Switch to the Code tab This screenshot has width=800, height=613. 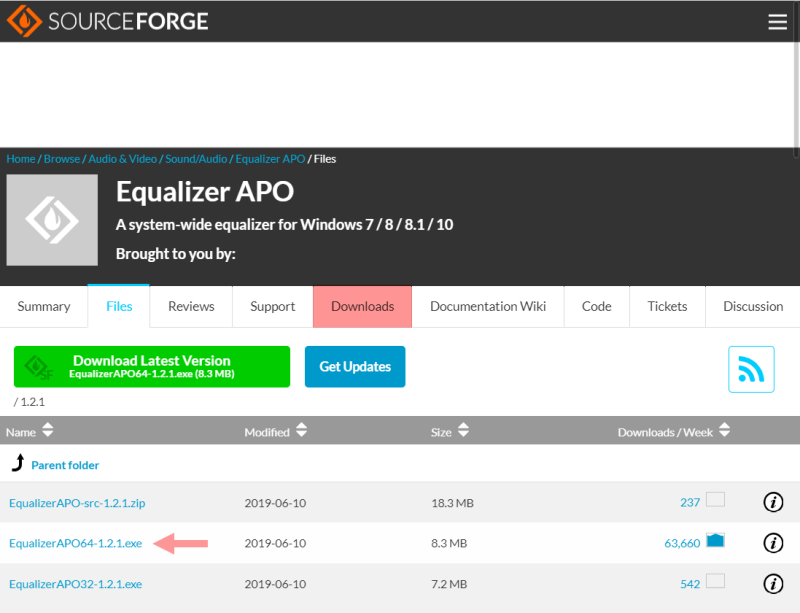coord(596,306)
